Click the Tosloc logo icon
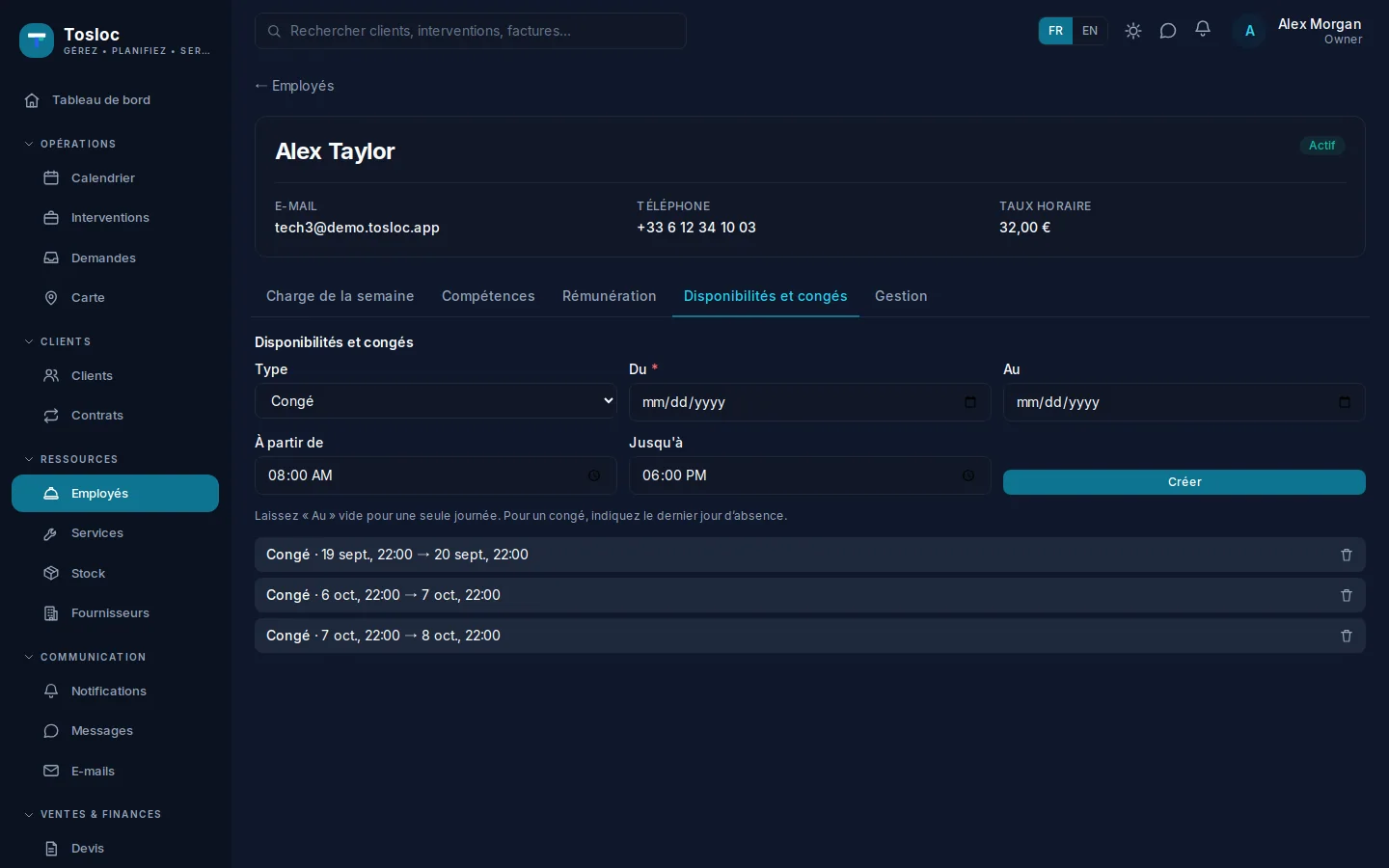 coord(37,41)
